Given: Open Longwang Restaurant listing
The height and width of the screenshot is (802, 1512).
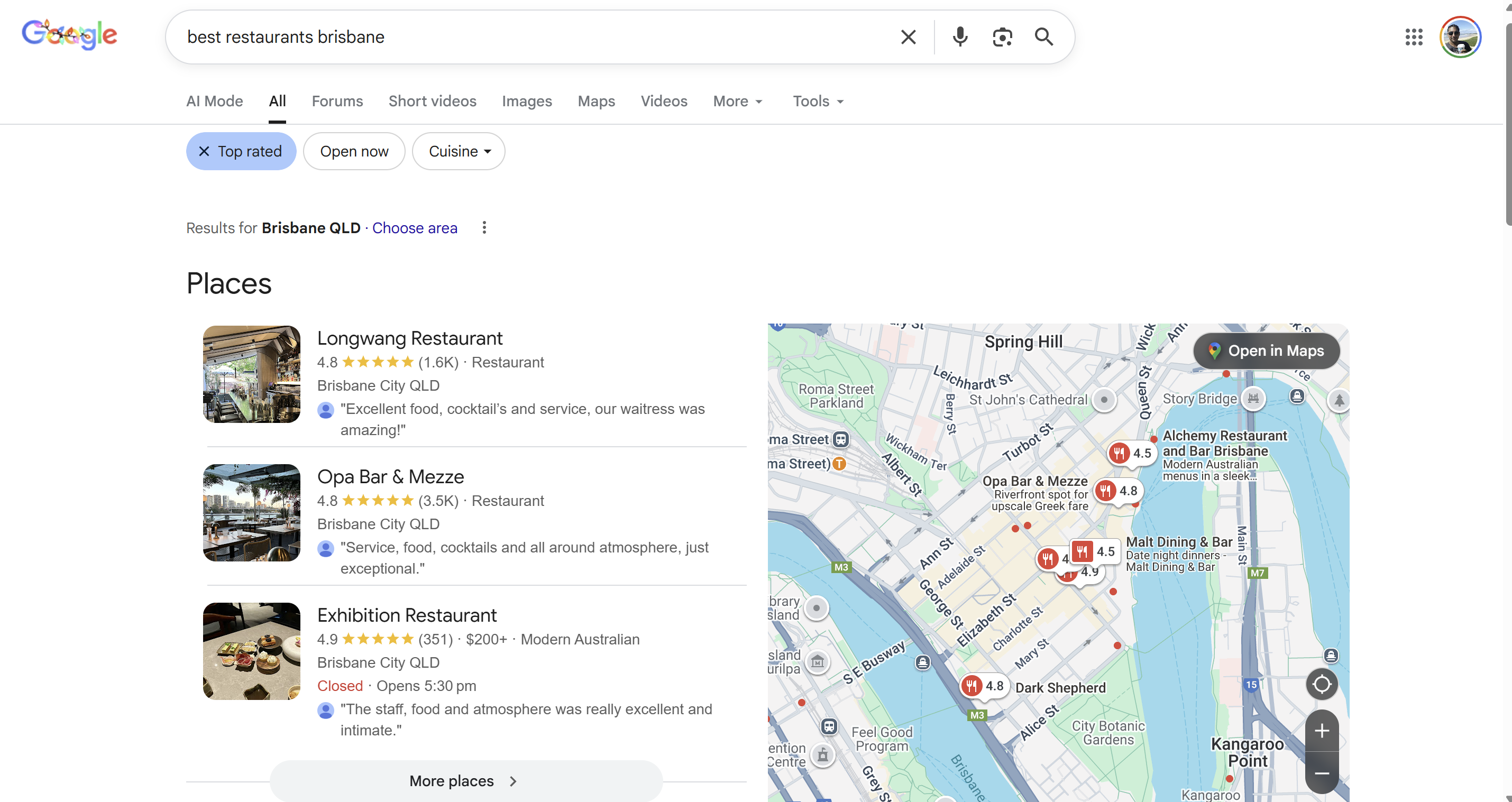Looking at the screenshot, I should coord(410,338).
